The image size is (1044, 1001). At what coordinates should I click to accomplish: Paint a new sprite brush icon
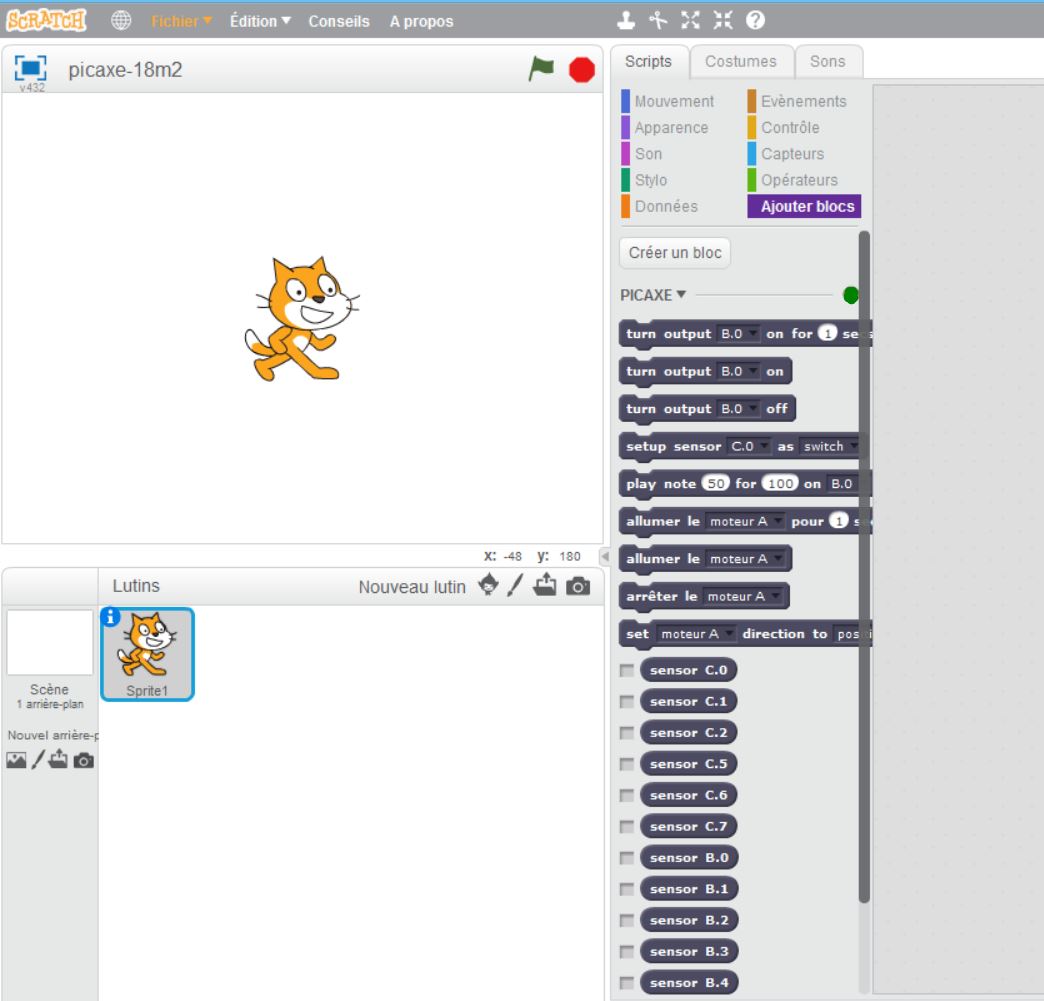click(518, 586)
